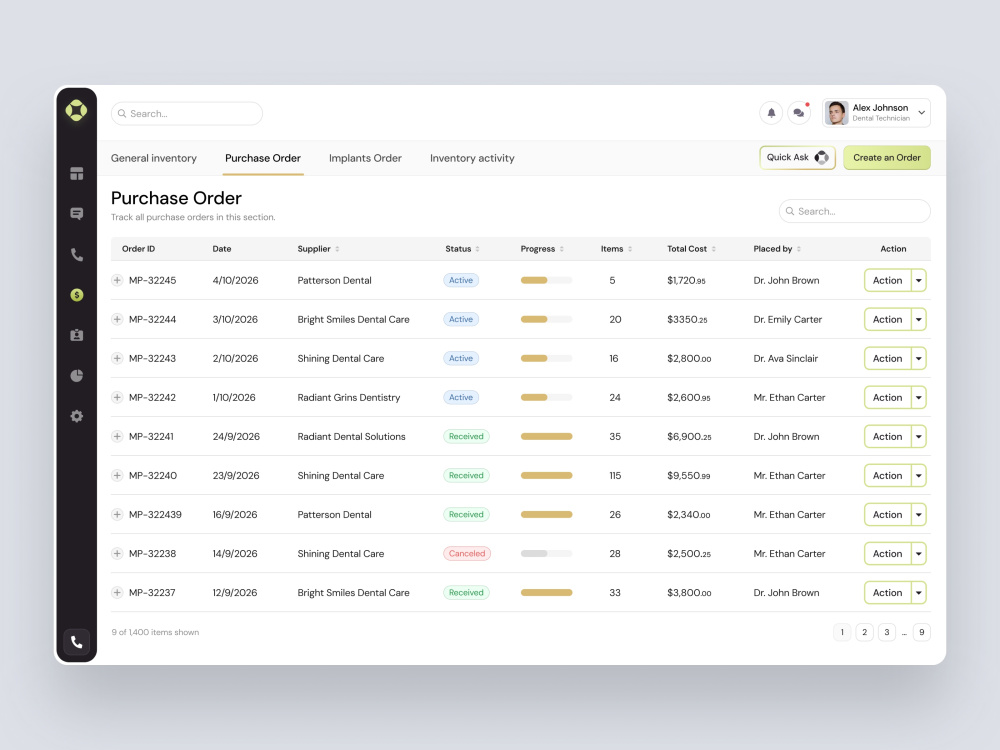The image size is (1000, 750).
Task: Expand row MP-32241 with plus icon
Action: click(117, 436)
